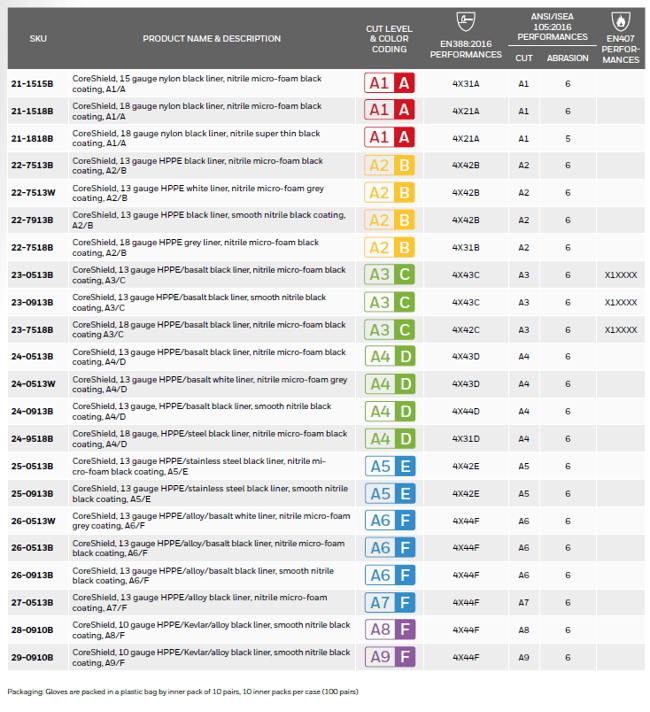Click the A4 D badge for 24-0513B
The image size is (650, 712).
tap(390, 356)
